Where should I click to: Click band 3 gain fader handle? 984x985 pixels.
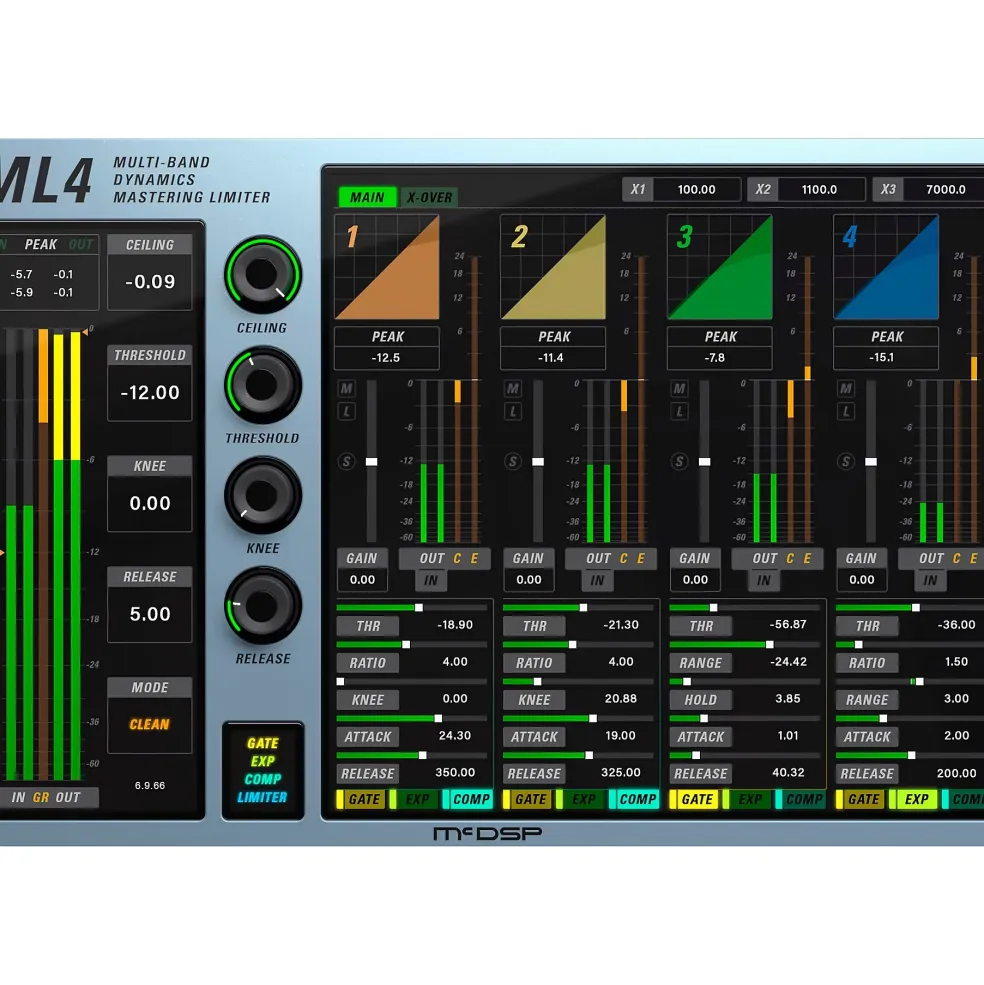(704, 462)
